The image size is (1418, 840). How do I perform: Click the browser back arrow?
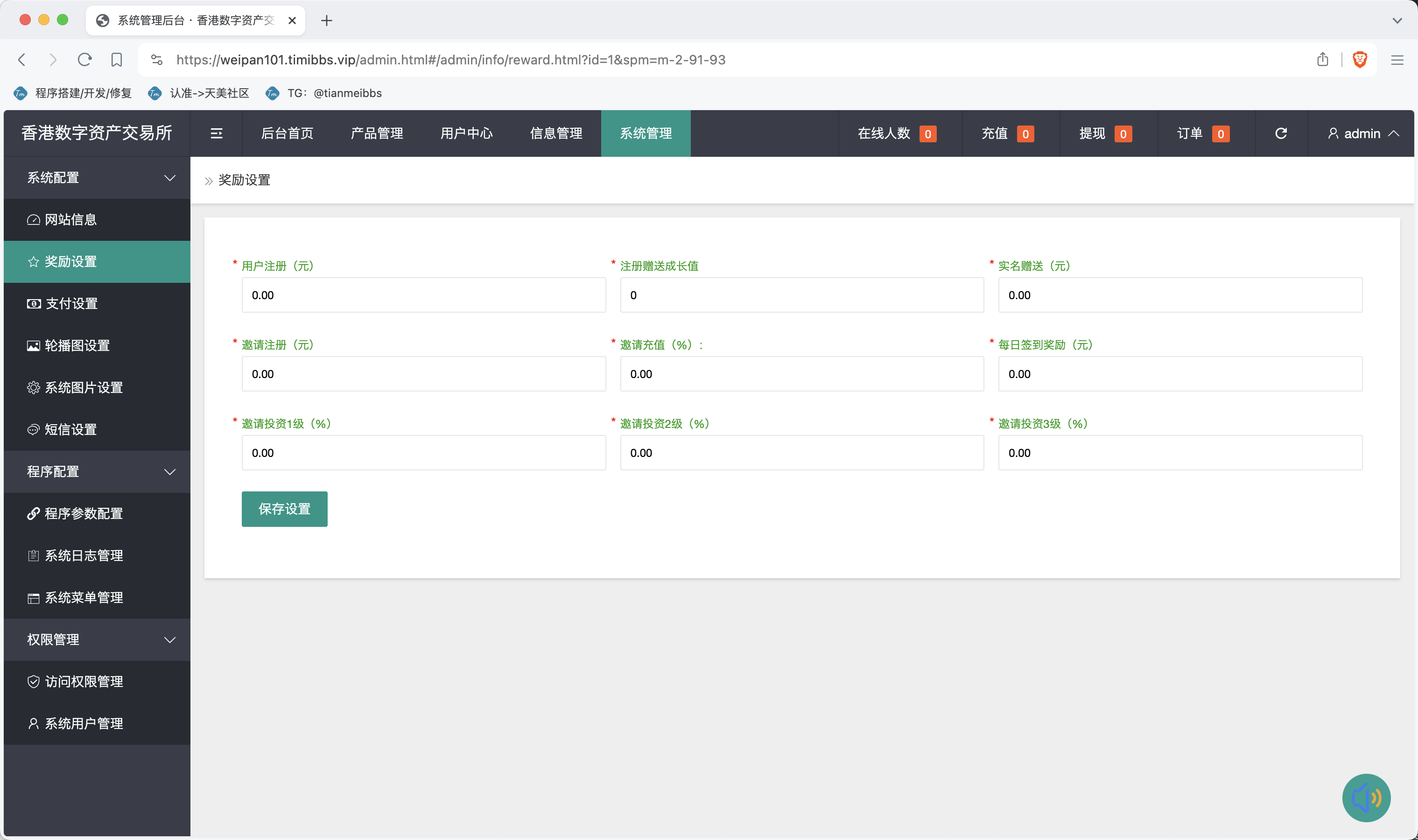(22, 59)
